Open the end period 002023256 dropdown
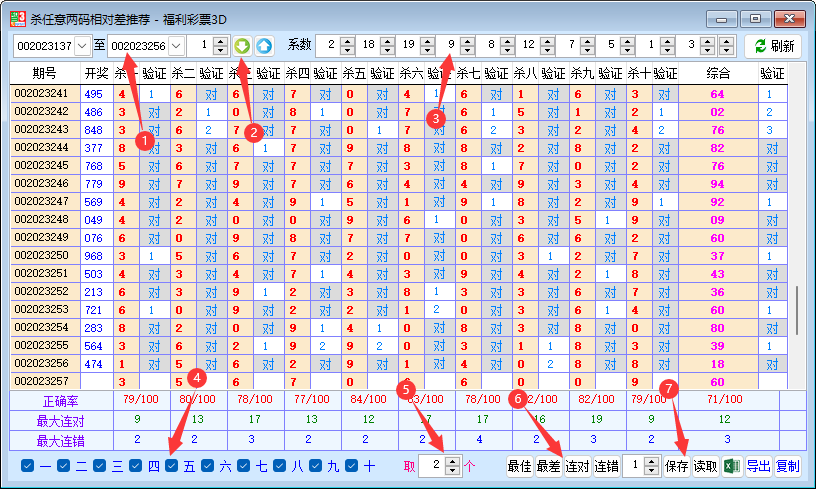Image resolution: width=816 pixels, height=489 pixels. [x=176, y=46]
